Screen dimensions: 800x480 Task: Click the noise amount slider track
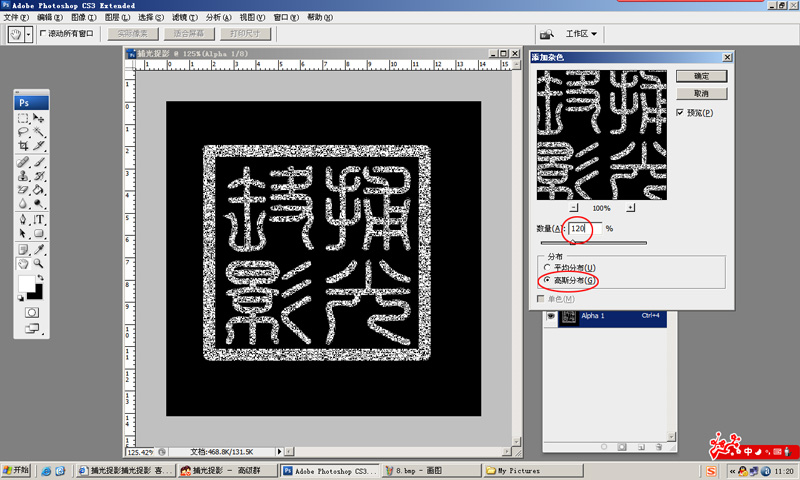593,242
